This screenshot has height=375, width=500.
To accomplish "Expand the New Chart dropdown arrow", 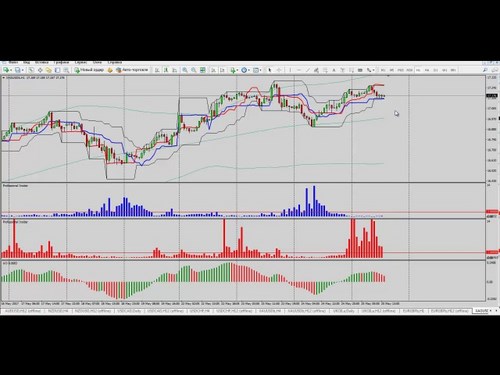I will point(11,70).
